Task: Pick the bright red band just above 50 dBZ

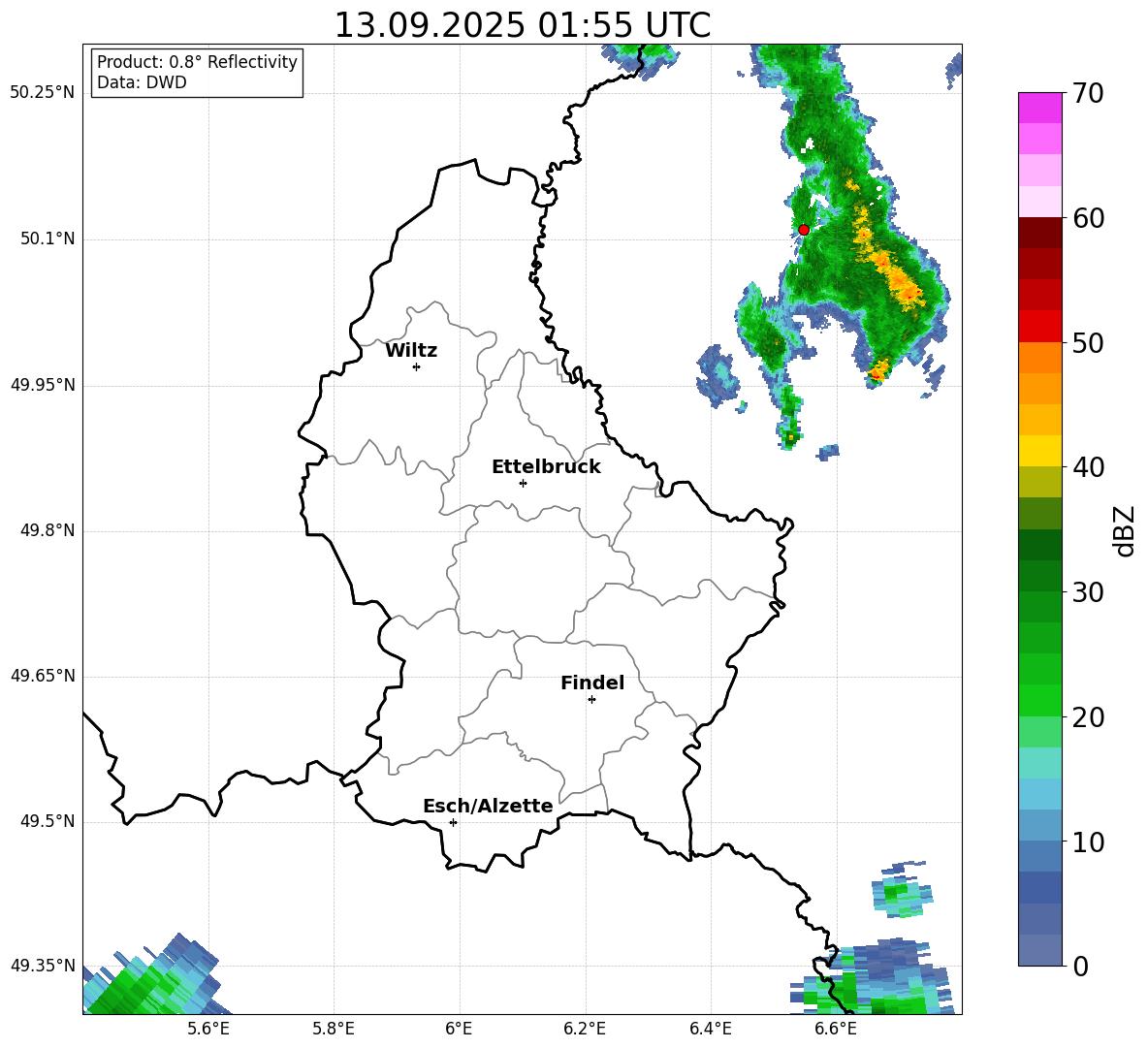Action: coord(1039,327)
